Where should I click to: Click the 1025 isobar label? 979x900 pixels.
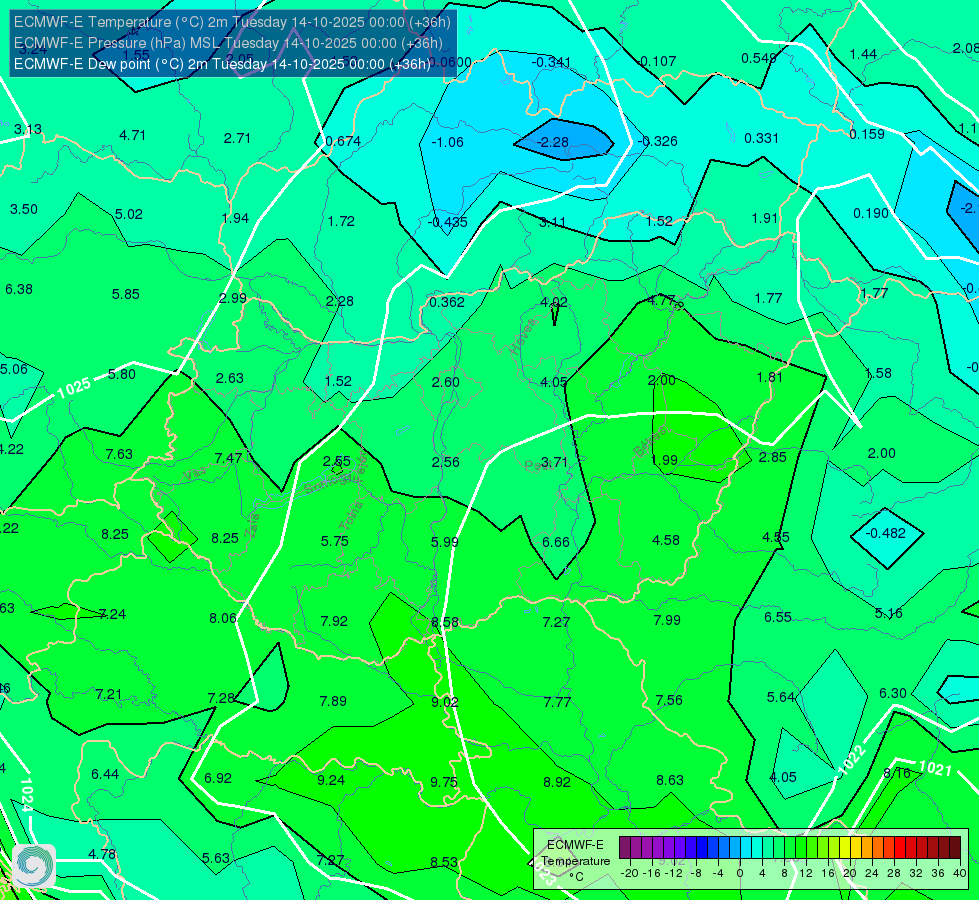[x=74, y=387]
